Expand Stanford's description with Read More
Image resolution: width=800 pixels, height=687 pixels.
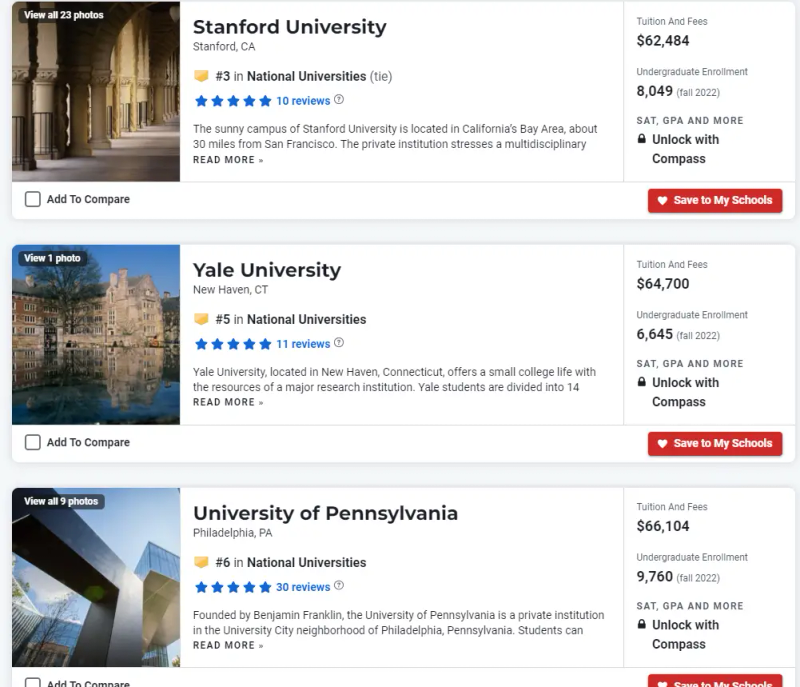coord(228,160)
